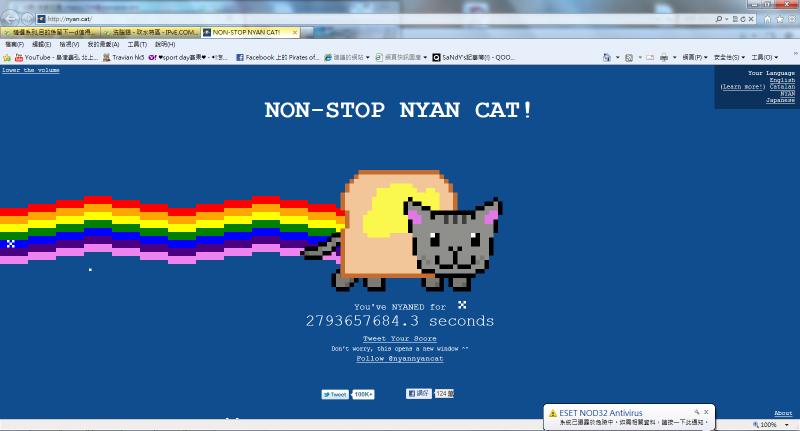Expand the Print dropdown arrow
The height and width of the screenshot is (431, 800).
click(x=674, y=58)
